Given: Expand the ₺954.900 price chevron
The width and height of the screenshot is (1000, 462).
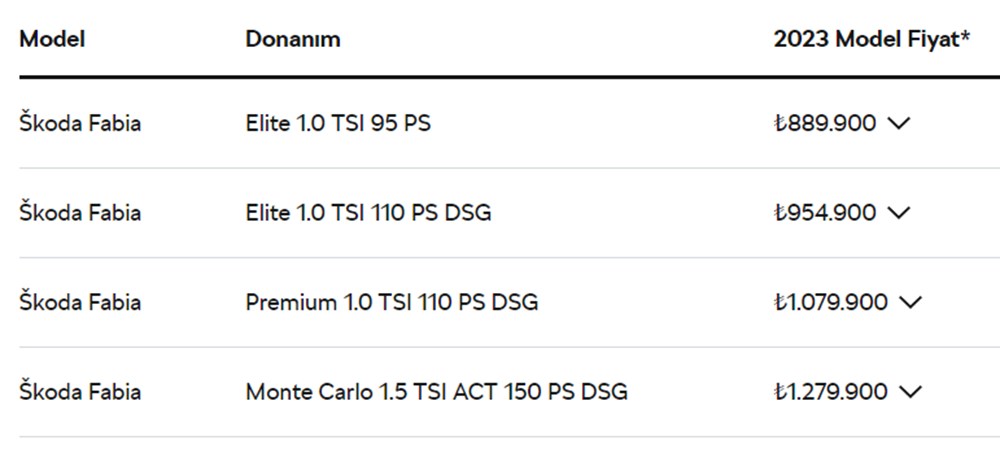Looking at the screenshot, I should coord(898,213).
